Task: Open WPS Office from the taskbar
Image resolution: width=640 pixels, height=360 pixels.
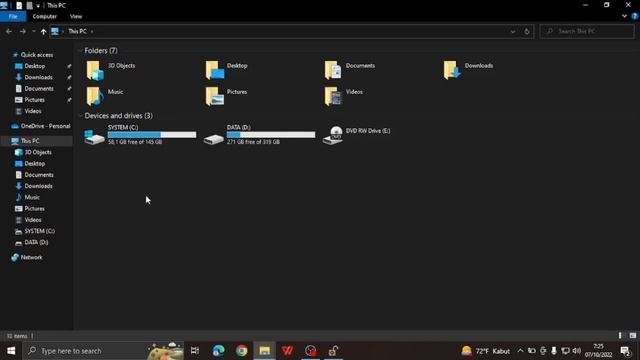Action: pos(287,351)
